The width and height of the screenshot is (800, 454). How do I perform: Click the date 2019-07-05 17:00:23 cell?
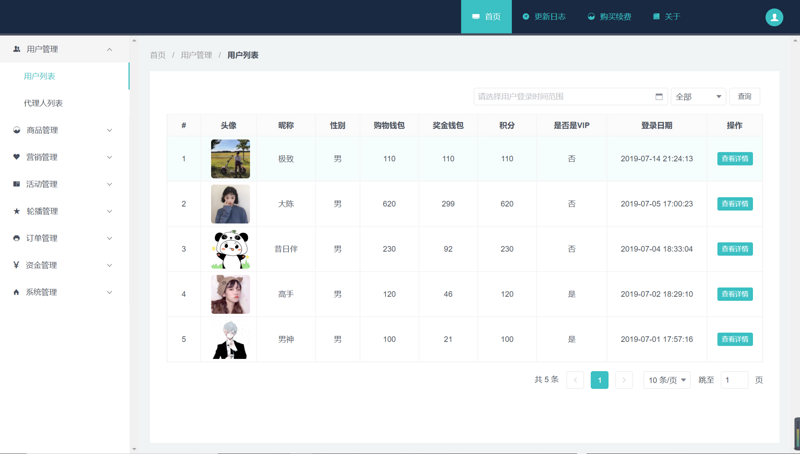(x=657, y=204)
